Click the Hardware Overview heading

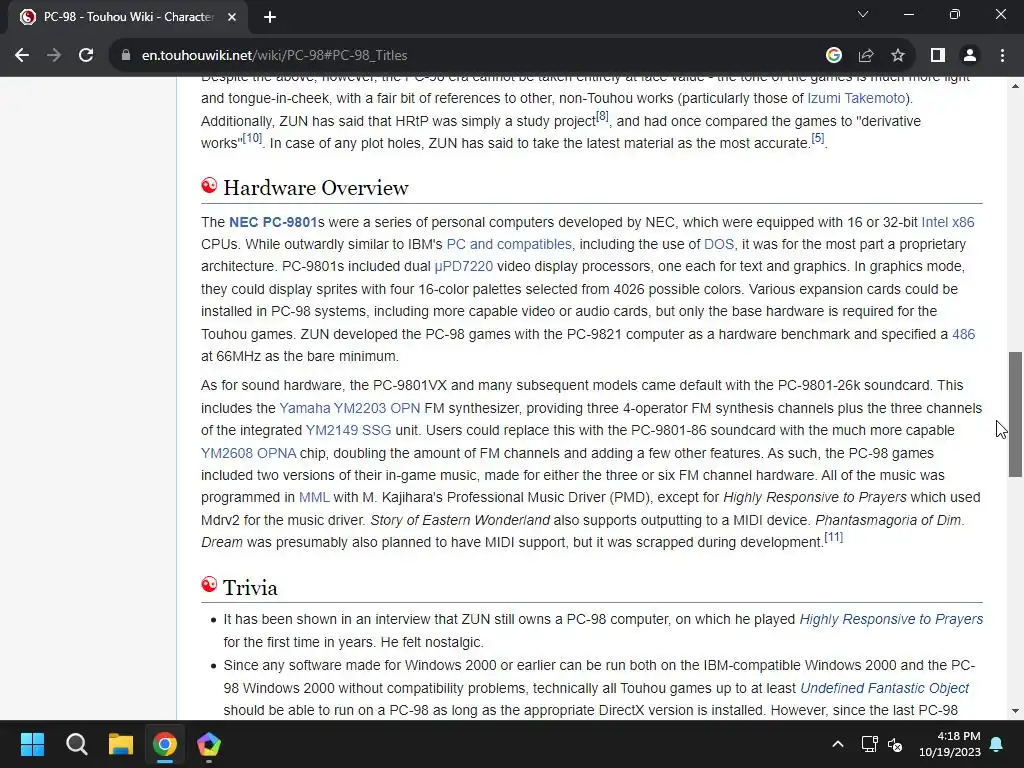tap(315, 188)
